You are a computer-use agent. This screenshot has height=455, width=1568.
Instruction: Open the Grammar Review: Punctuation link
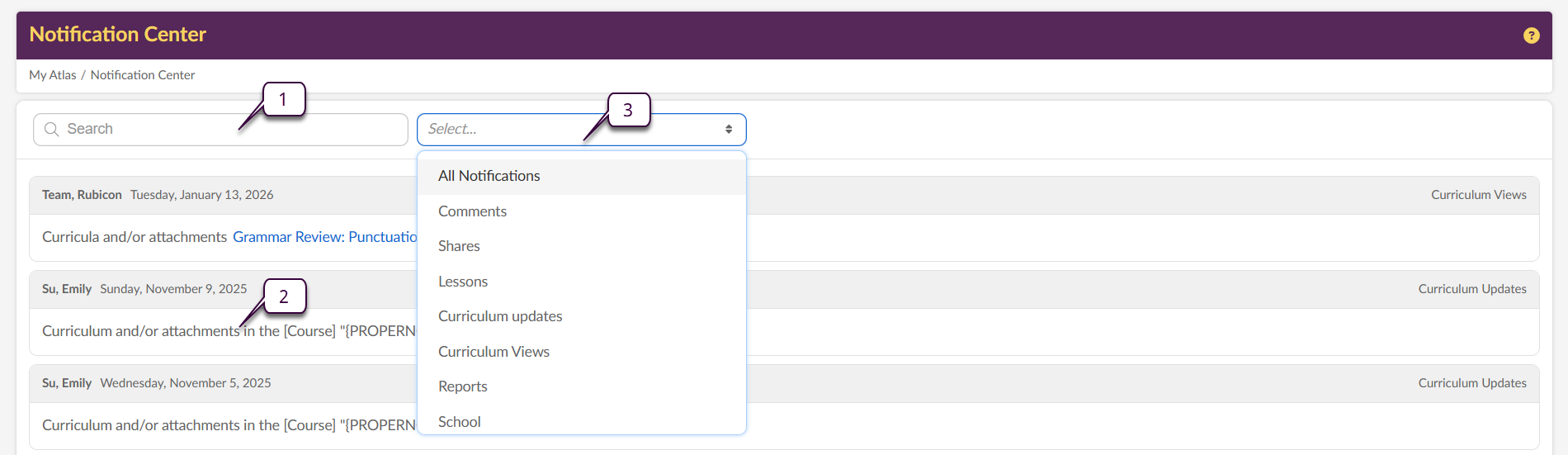tap(324, 237)
